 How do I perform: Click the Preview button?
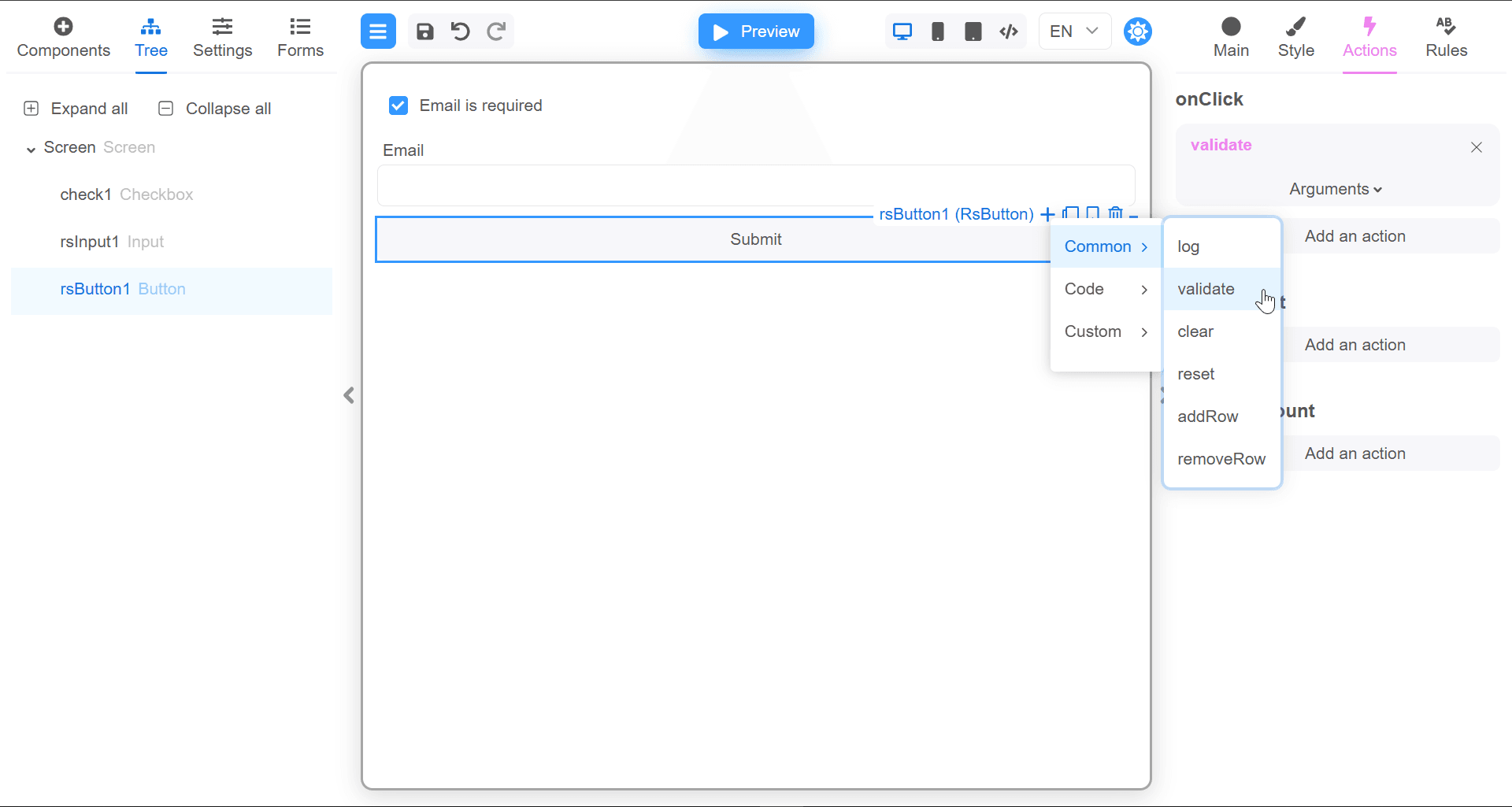[x=756, y=31]
